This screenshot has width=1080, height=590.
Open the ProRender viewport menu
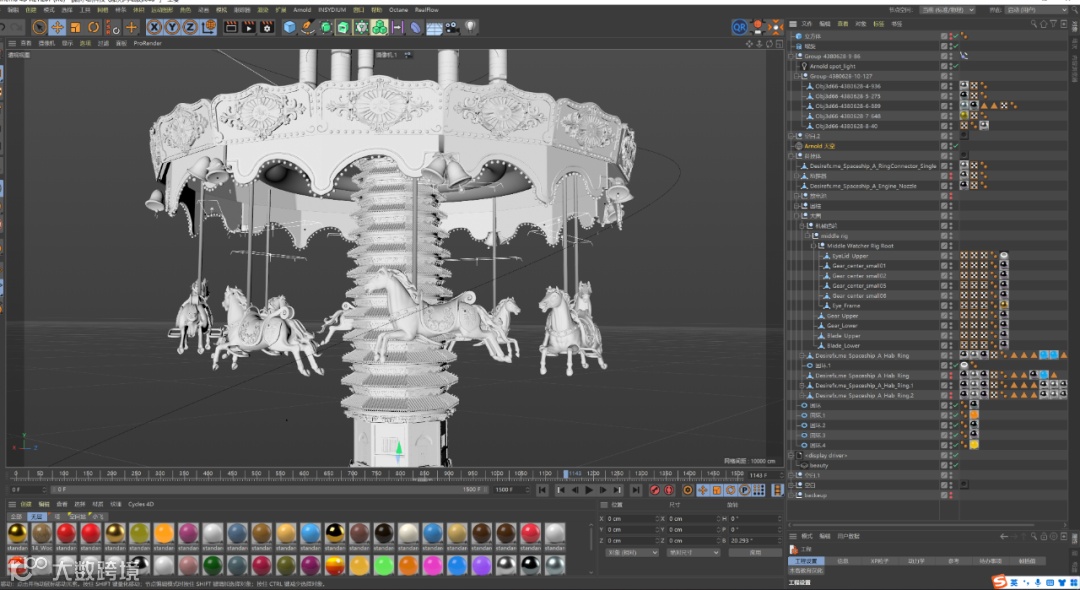point(147,44)
